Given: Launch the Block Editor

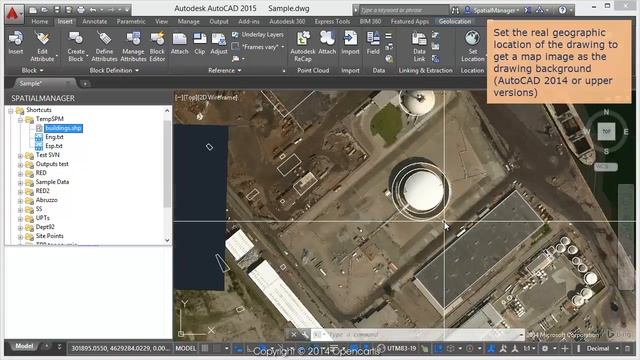Looking at the screenshot, I should pyautogui.click(x=157, y=46).
